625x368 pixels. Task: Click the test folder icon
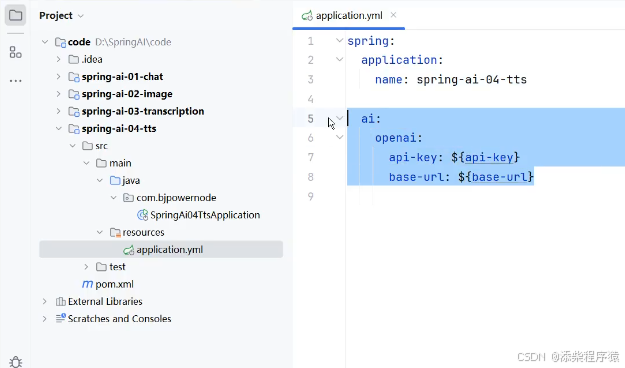pyautogui.click(x=101, y=267)
